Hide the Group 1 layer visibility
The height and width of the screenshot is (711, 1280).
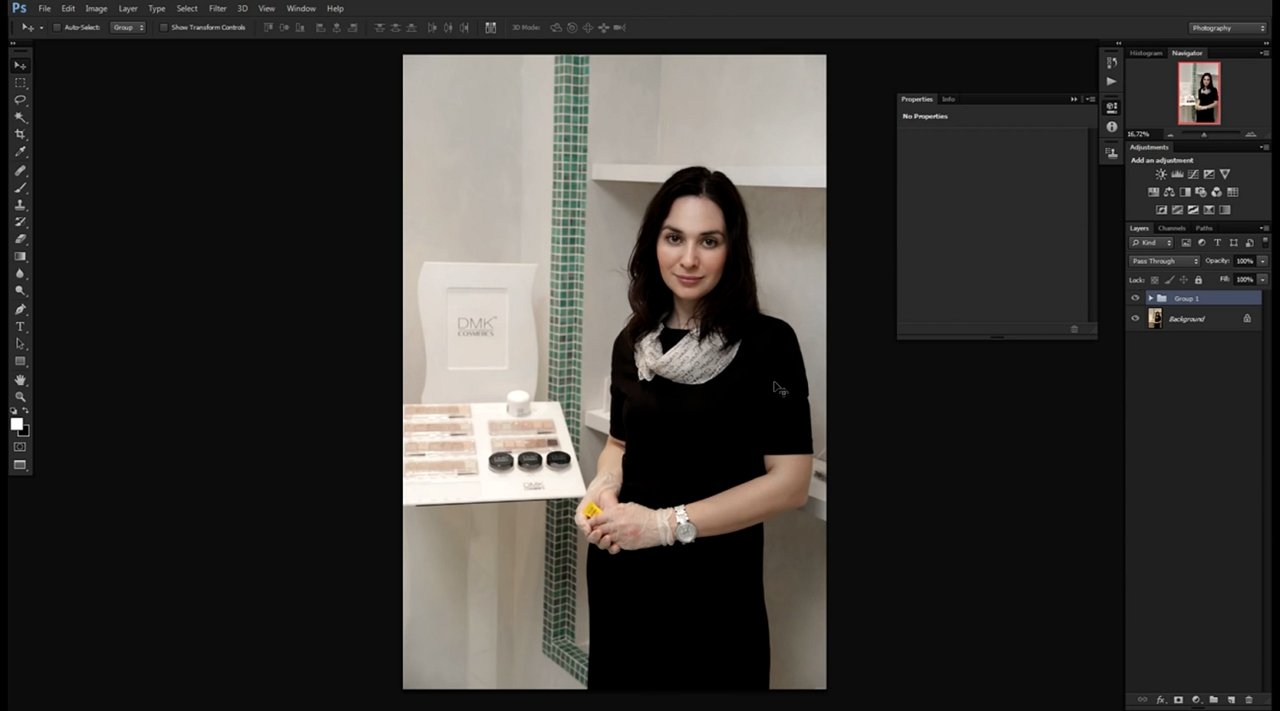click(1135, 298)
